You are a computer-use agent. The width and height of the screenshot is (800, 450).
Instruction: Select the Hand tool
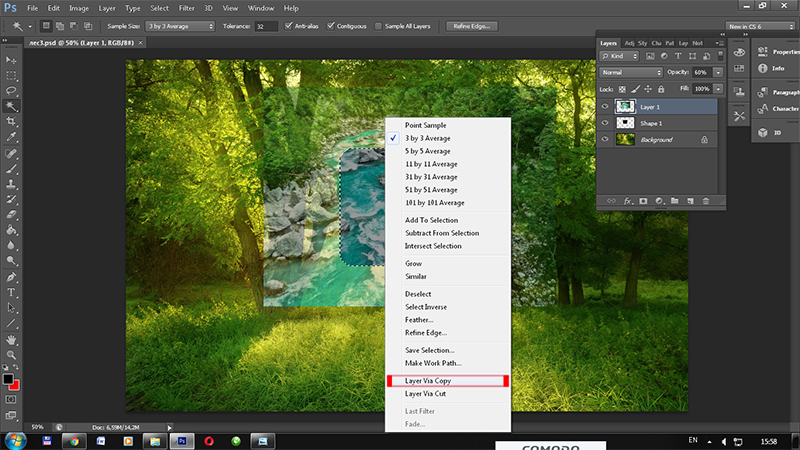[11, 340]
